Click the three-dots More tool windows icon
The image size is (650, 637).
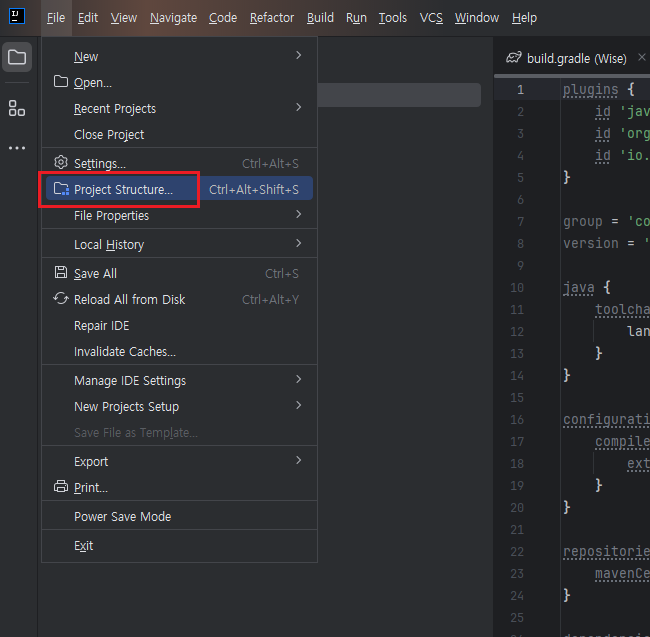point(17,148)
